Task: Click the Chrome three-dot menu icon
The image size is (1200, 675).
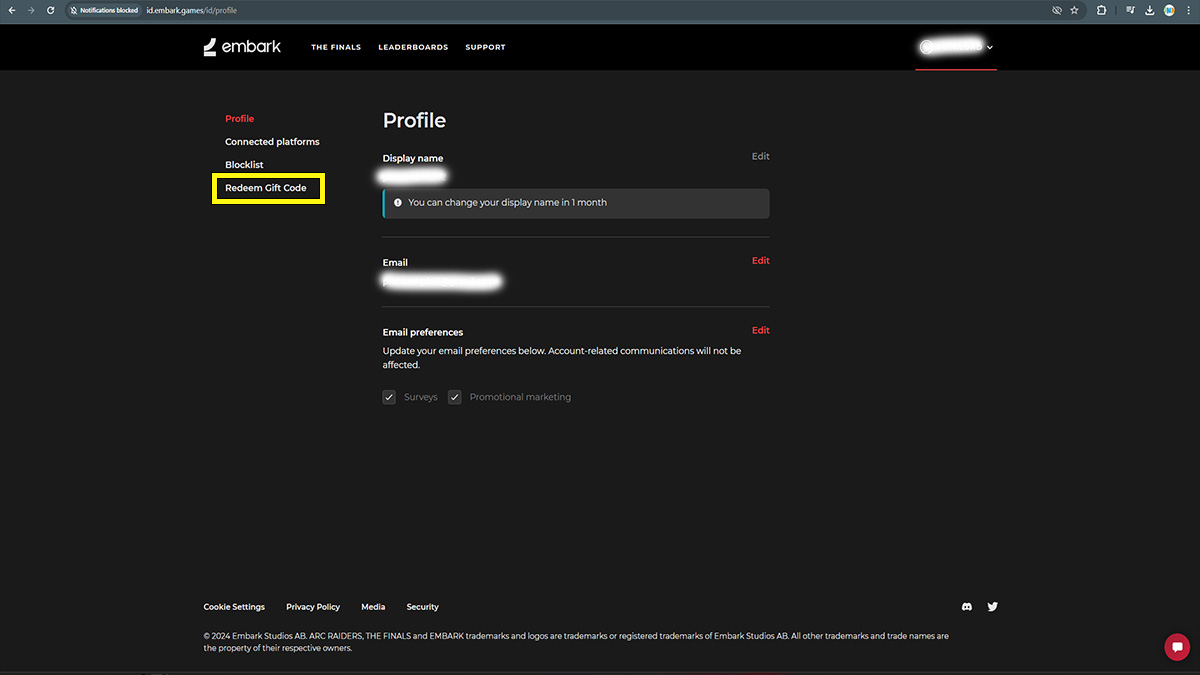Action: coord(1187,10)
